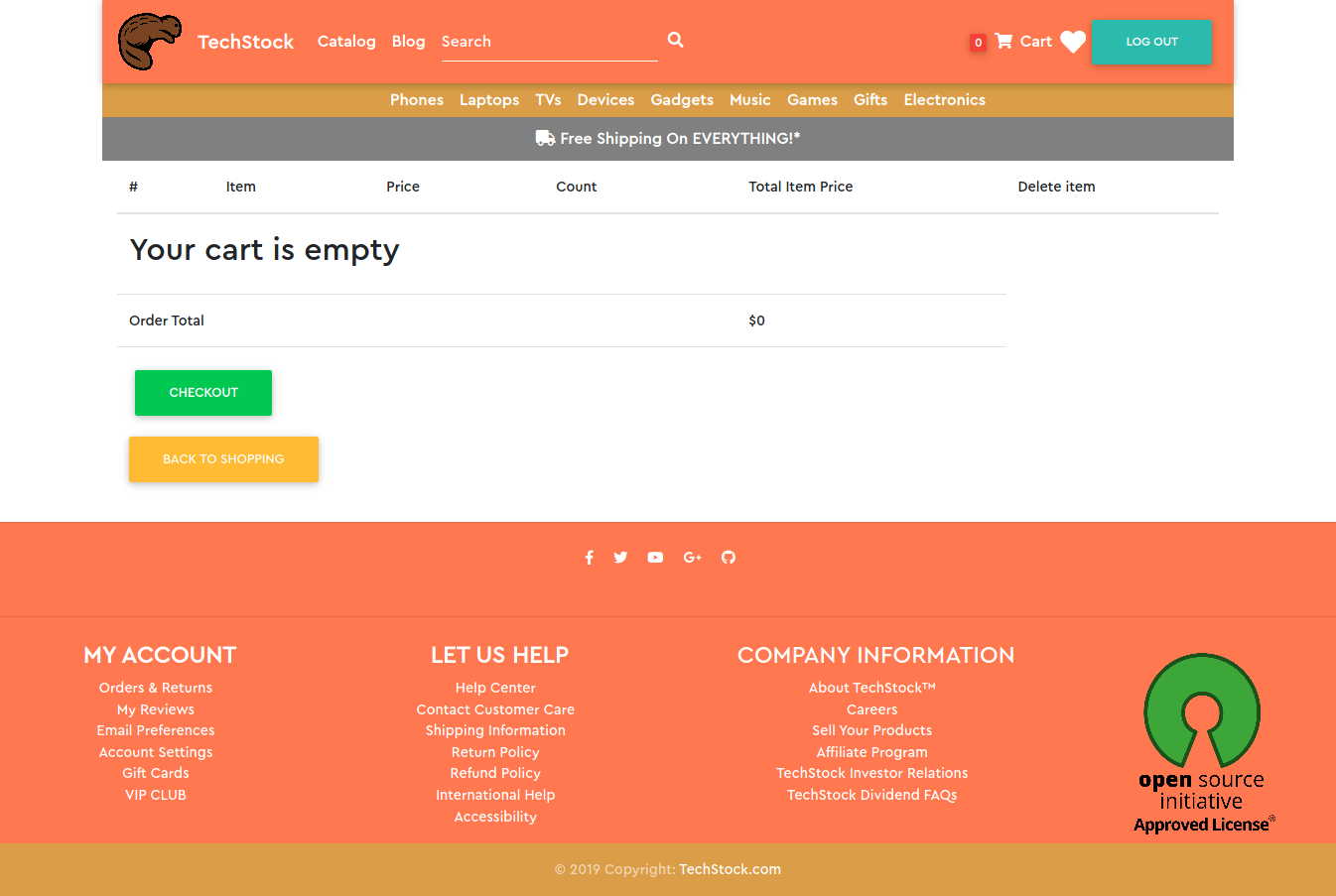Browse the Gadgets category
This screenshot has height=896, width=1336.
coord(682,100)
